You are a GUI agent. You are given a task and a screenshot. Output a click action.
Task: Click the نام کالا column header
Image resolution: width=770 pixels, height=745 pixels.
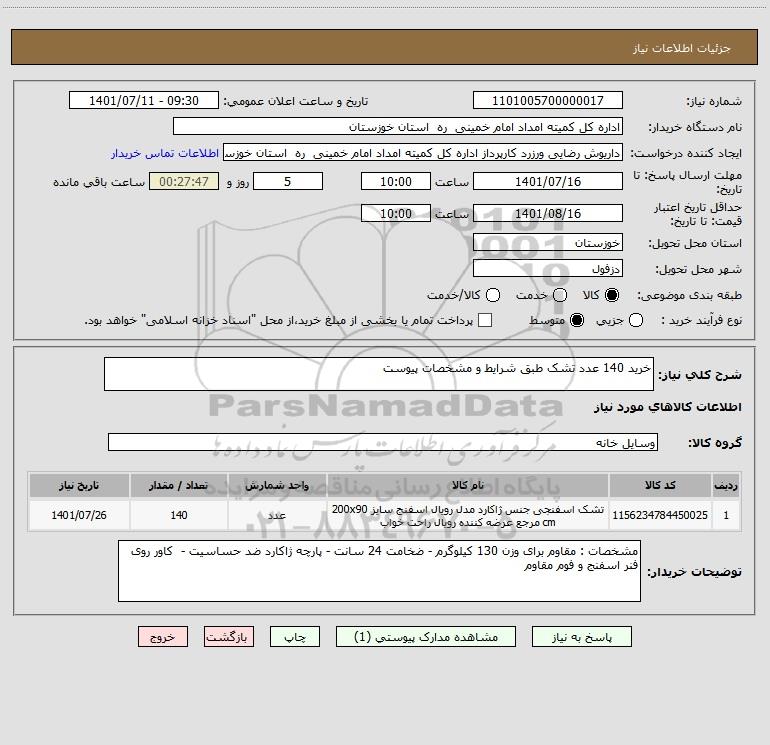coord(468,485)
